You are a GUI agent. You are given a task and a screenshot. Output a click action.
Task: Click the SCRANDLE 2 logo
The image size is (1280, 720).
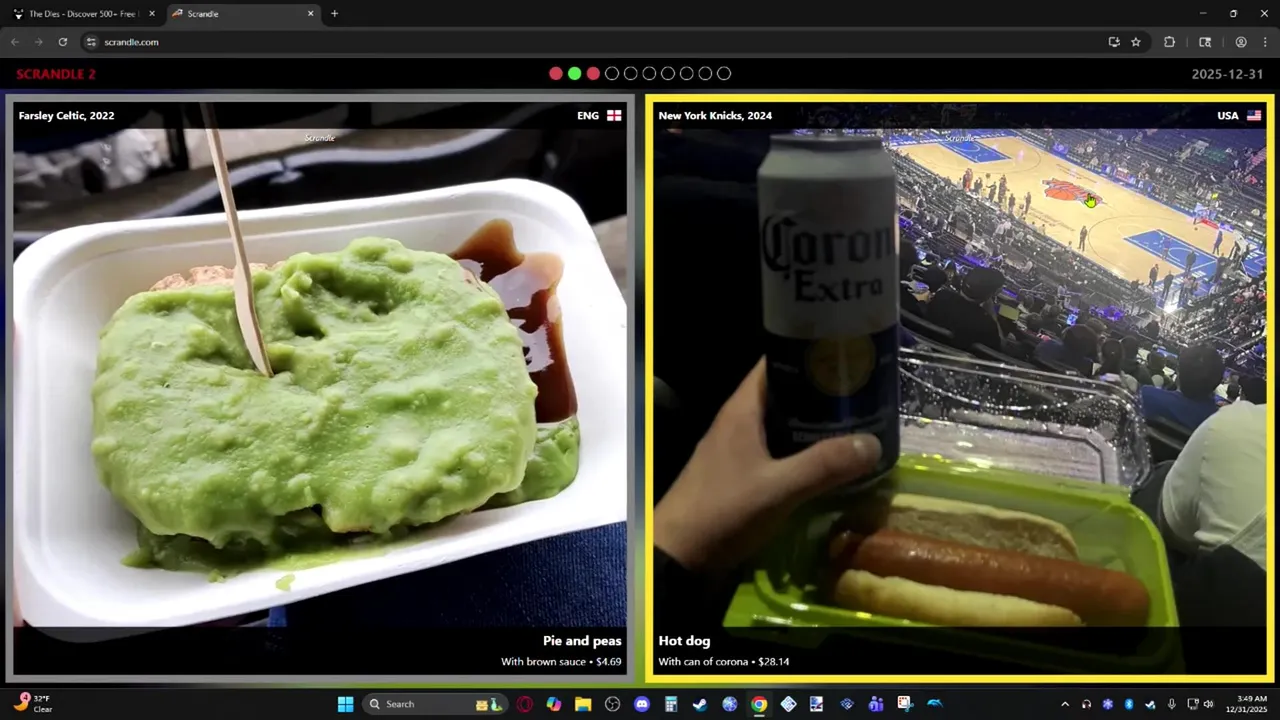pyautogui.click(x=56, y=74)
